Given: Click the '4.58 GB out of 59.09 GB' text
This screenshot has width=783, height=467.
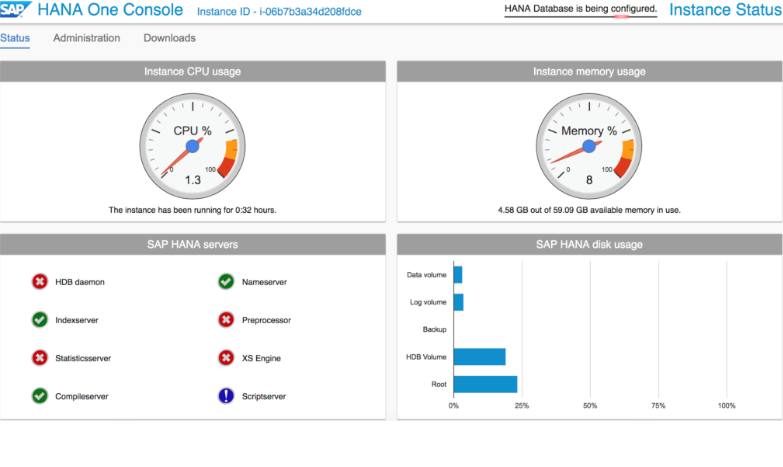Looking at the screenshot, I should click(x=589, y=210).
